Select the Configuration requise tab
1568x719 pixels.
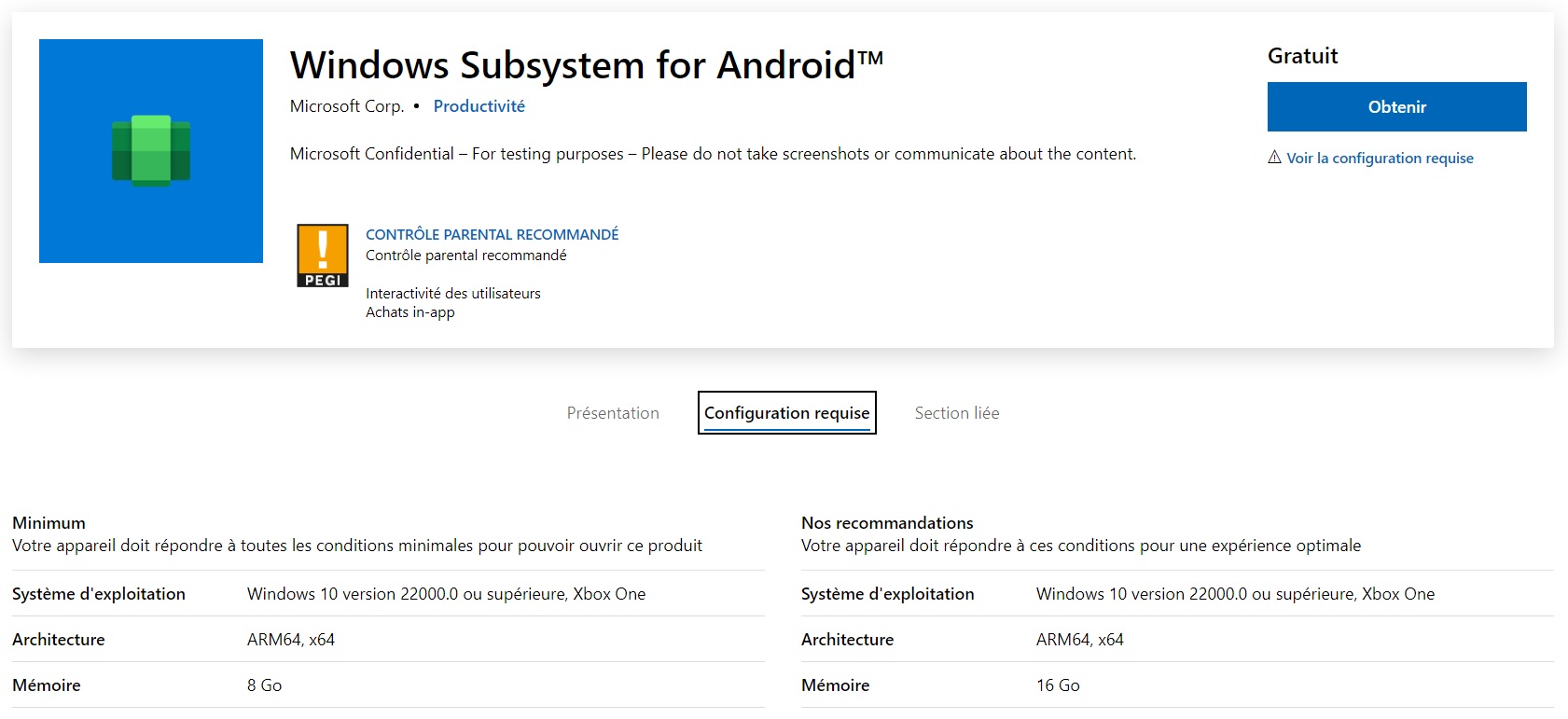click(x=787, y=413)
